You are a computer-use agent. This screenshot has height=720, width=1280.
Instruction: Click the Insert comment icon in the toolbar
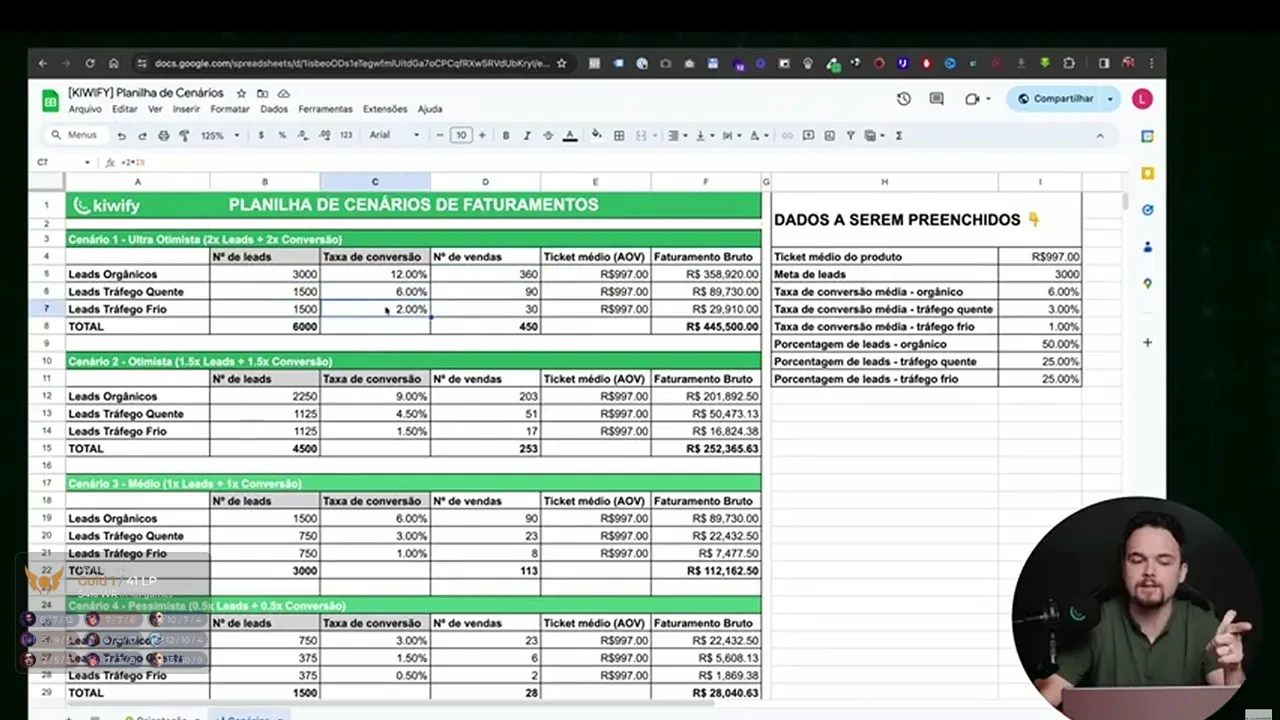click(808, 135)
